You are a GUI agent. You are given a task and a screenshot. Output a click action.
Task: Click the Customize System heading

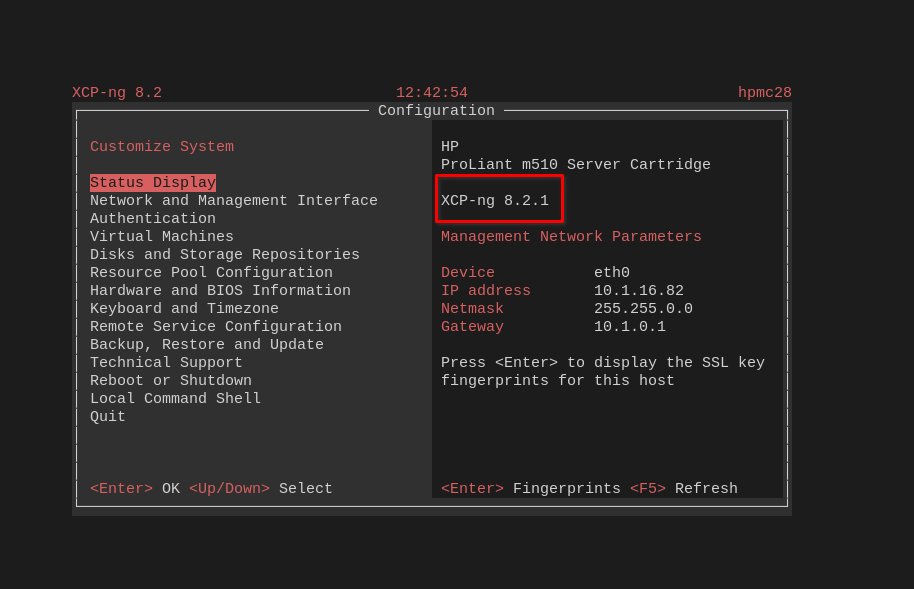[x=161, y=146]
